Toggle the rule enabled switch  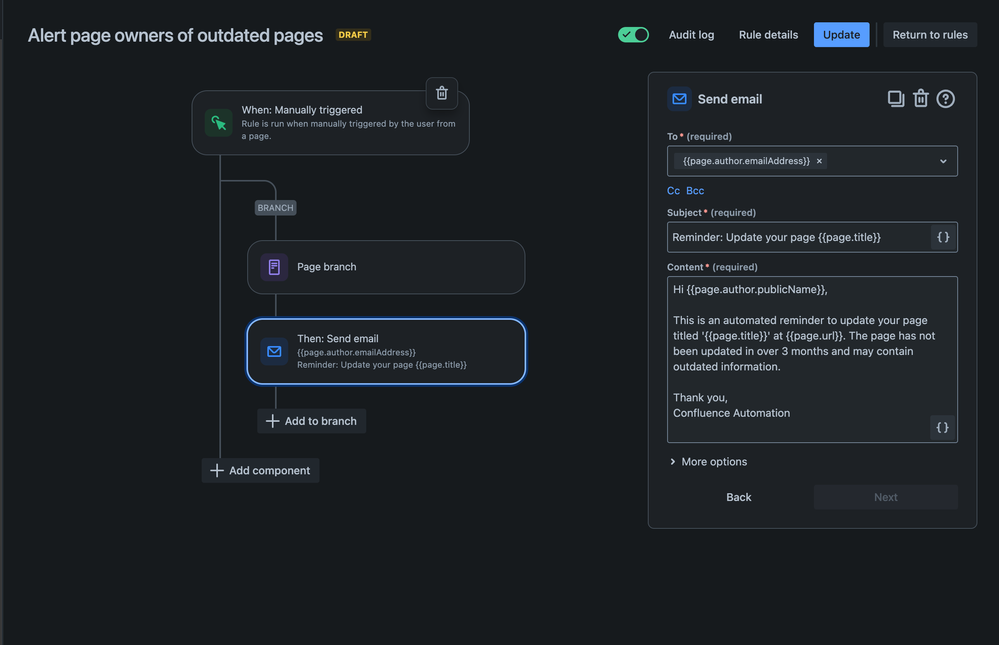click(x=633, y=34)
